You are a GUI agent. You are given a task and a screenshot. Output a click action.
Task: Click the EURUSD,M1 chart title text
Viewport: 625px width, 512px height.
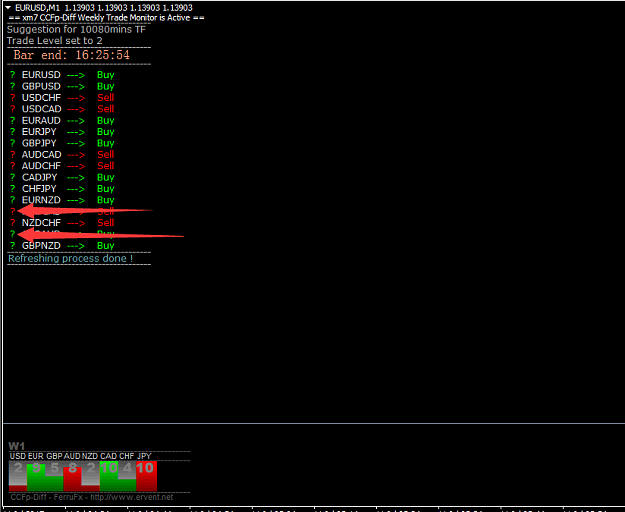pos(37,8)
